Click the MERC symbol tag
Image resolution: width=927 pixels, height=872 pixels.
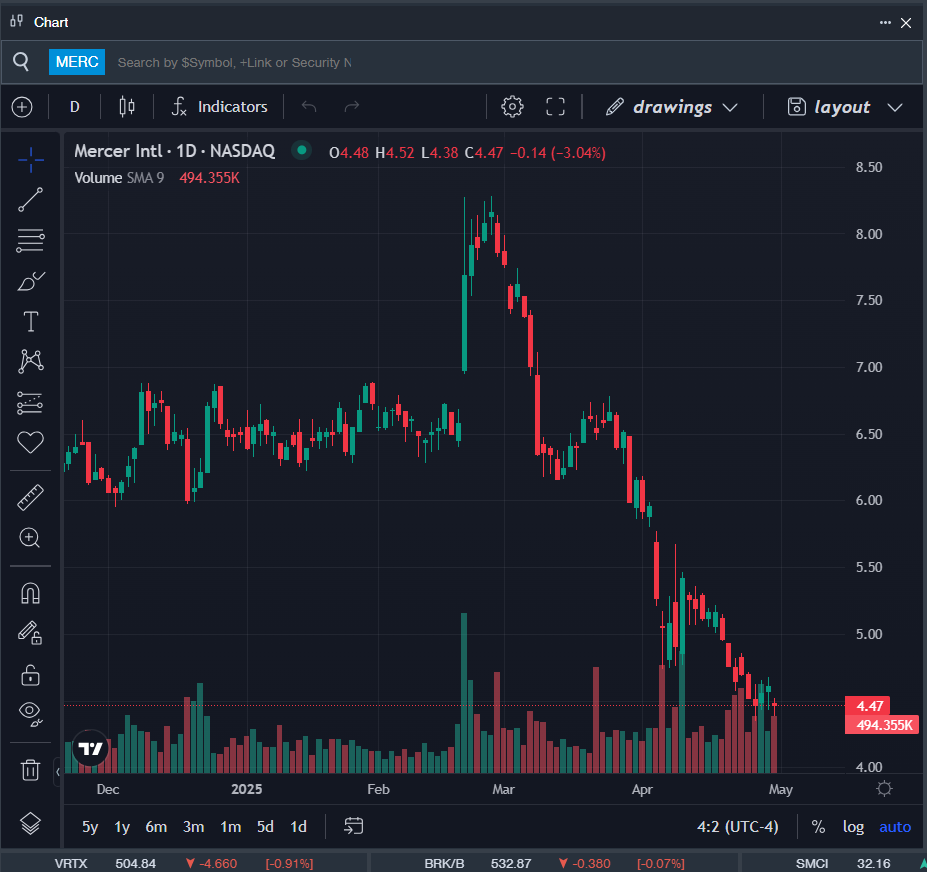[77, 62]
